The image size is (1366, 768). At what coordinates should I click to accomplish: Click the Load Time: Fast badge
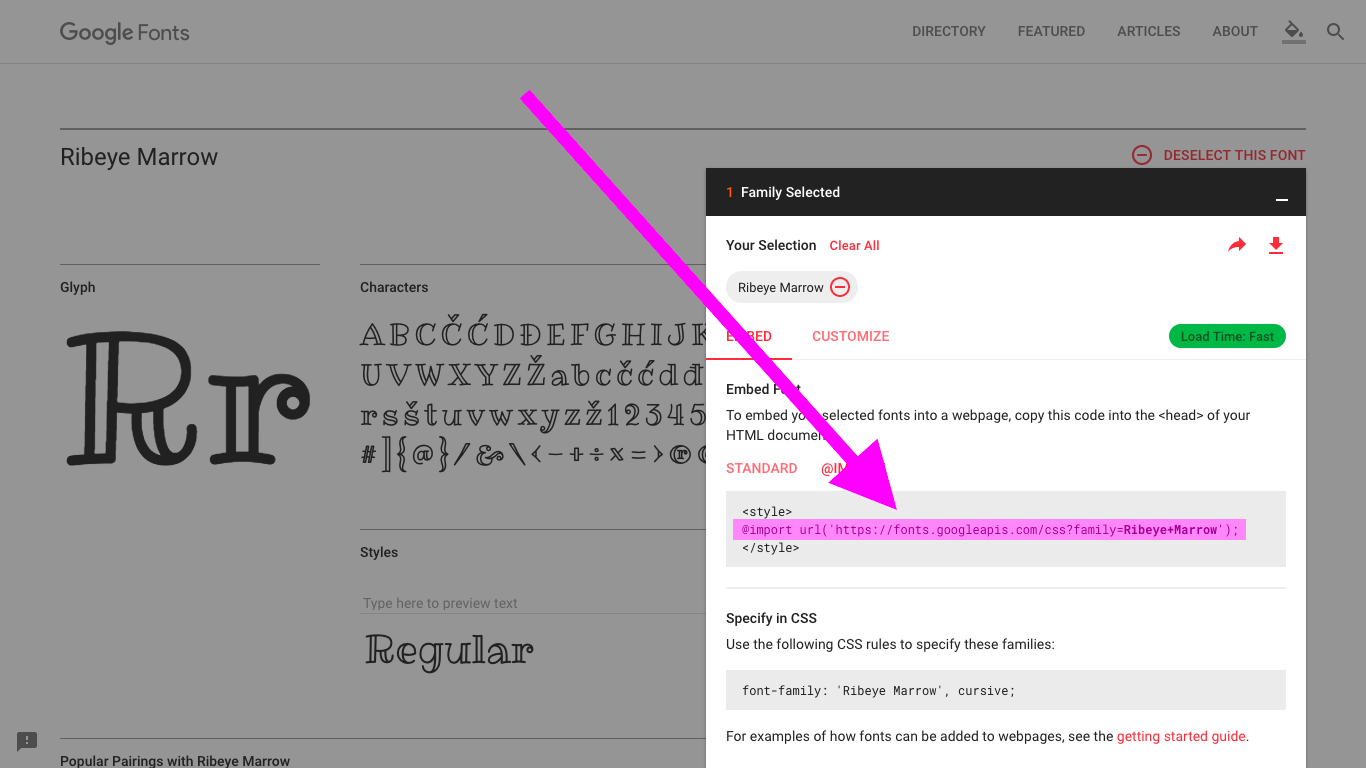tap(1227, 336)
